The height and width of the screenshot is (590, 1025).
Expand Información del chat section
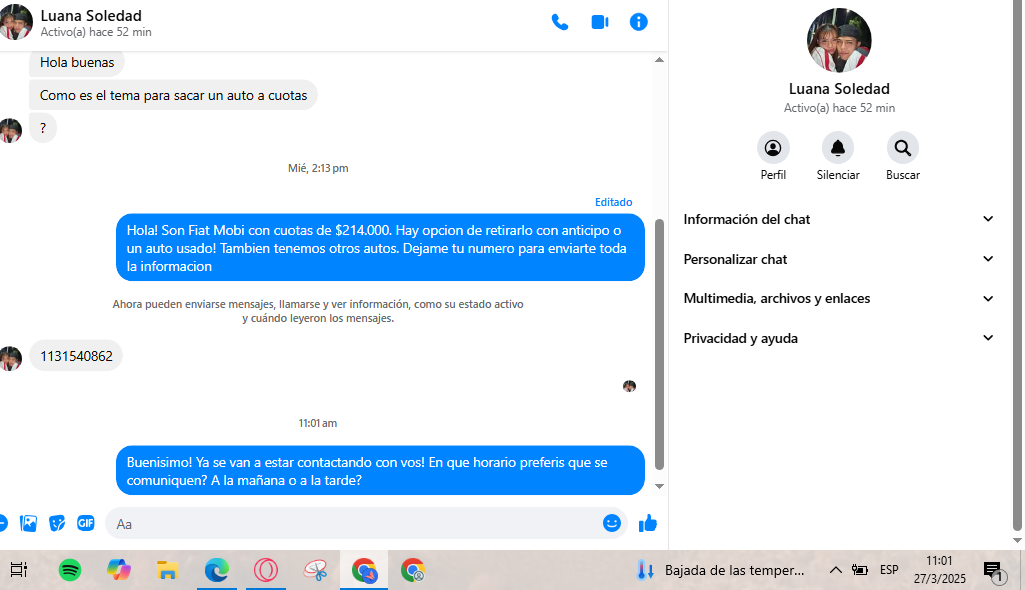(838, 219)
